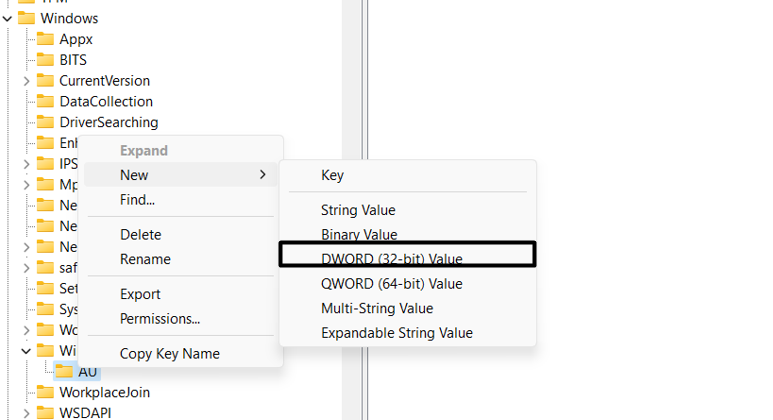Click the DriverSearching folder icon
The width and height of the screenshot is (773, 420).
tap(44, 122)
